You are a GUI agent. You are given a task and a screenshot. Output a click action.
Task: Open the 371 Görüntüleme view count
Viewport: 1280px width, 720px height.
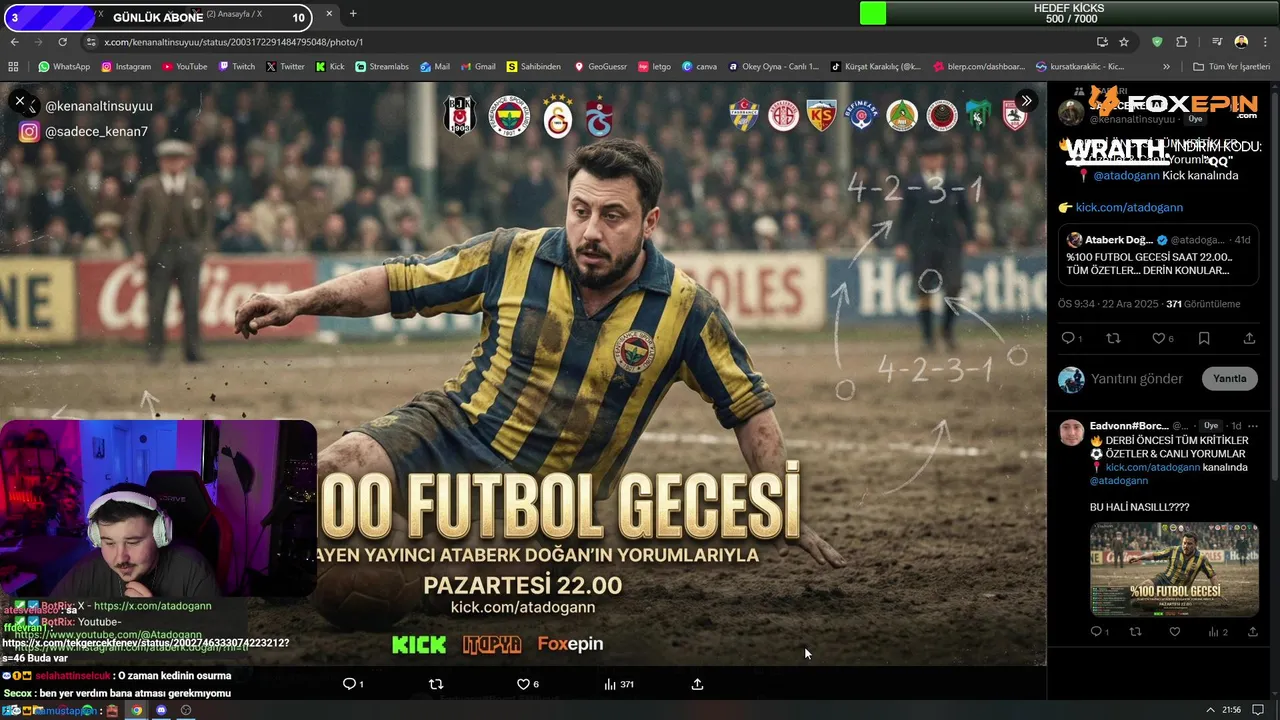[1203, 304]
